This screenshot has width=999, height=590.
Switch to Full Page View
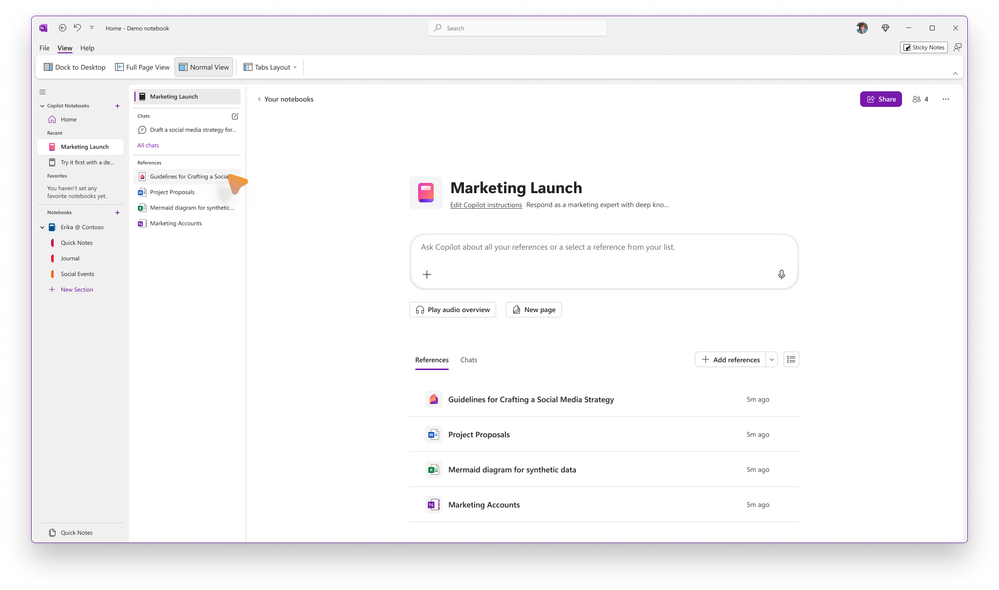(x=142, y=67)
